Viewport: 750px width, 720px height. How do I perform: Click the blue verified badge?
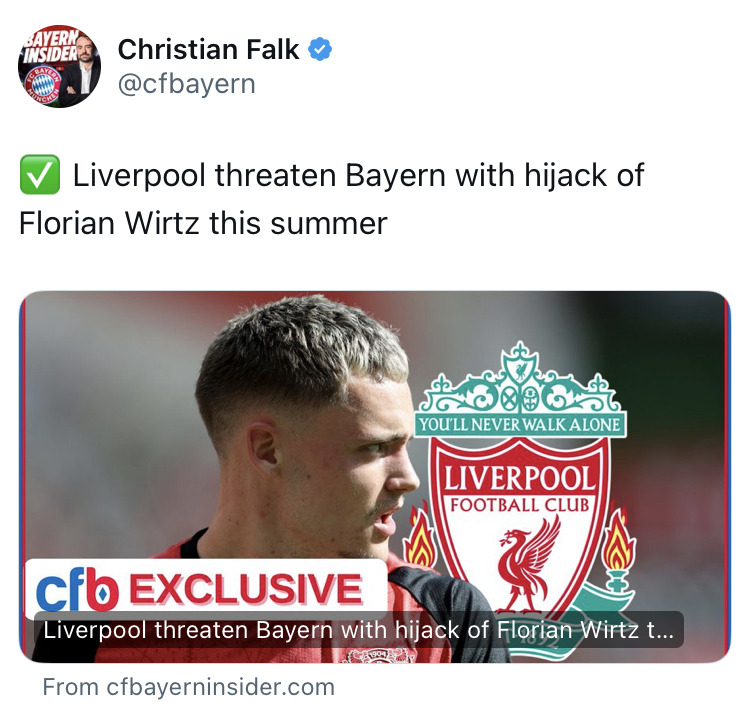pyautogui.click(x=320, y=49)
